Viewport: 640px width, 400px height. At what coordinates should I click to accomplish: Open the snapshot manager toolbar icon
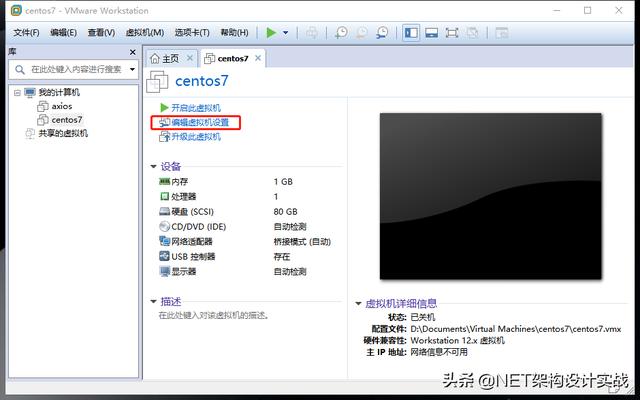tap(382, 33)
